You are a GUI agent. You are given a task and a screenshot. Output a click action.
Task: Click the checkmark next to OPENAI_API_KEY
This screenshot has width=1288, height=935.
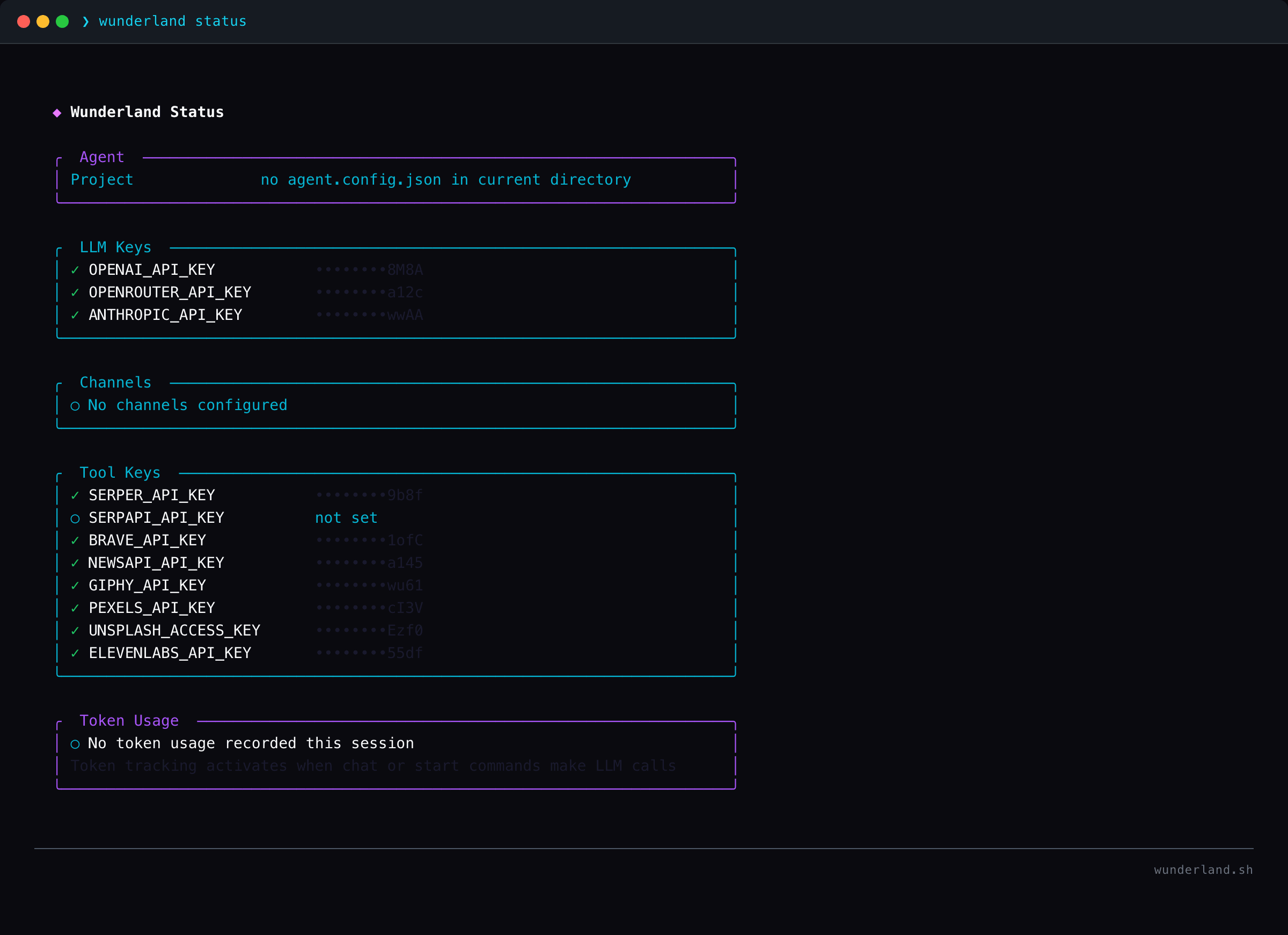[76, 270]
